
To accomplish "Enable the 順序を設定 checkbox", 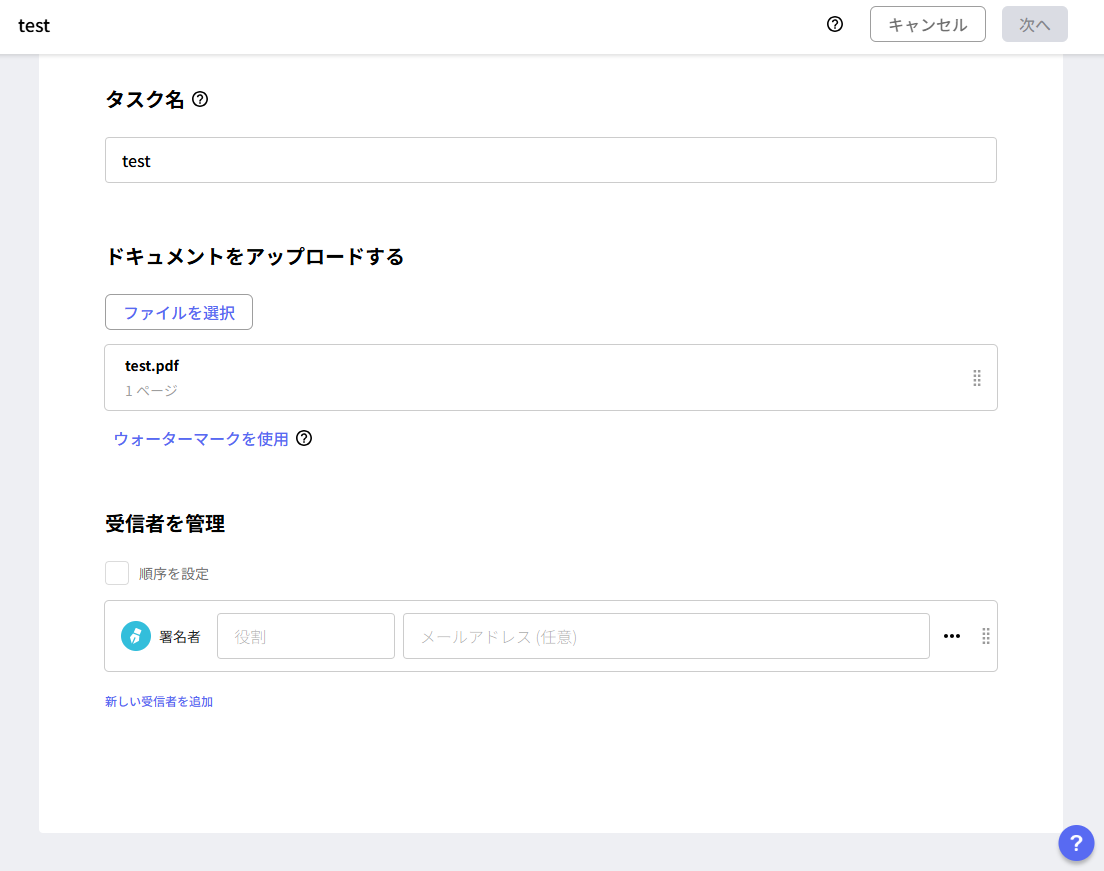I will point(116,573).
